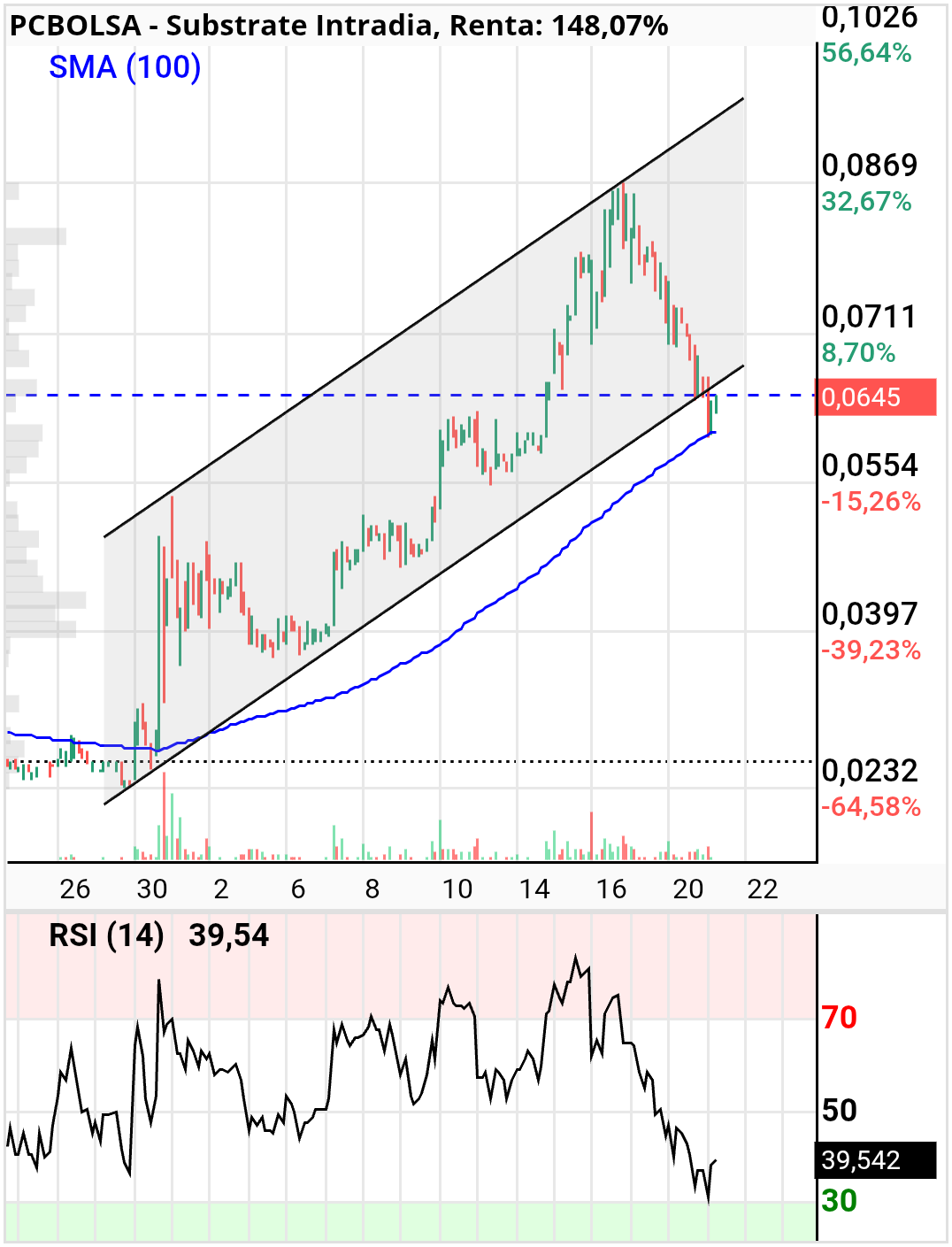Click the RSI value tag 39,542

876,1160
